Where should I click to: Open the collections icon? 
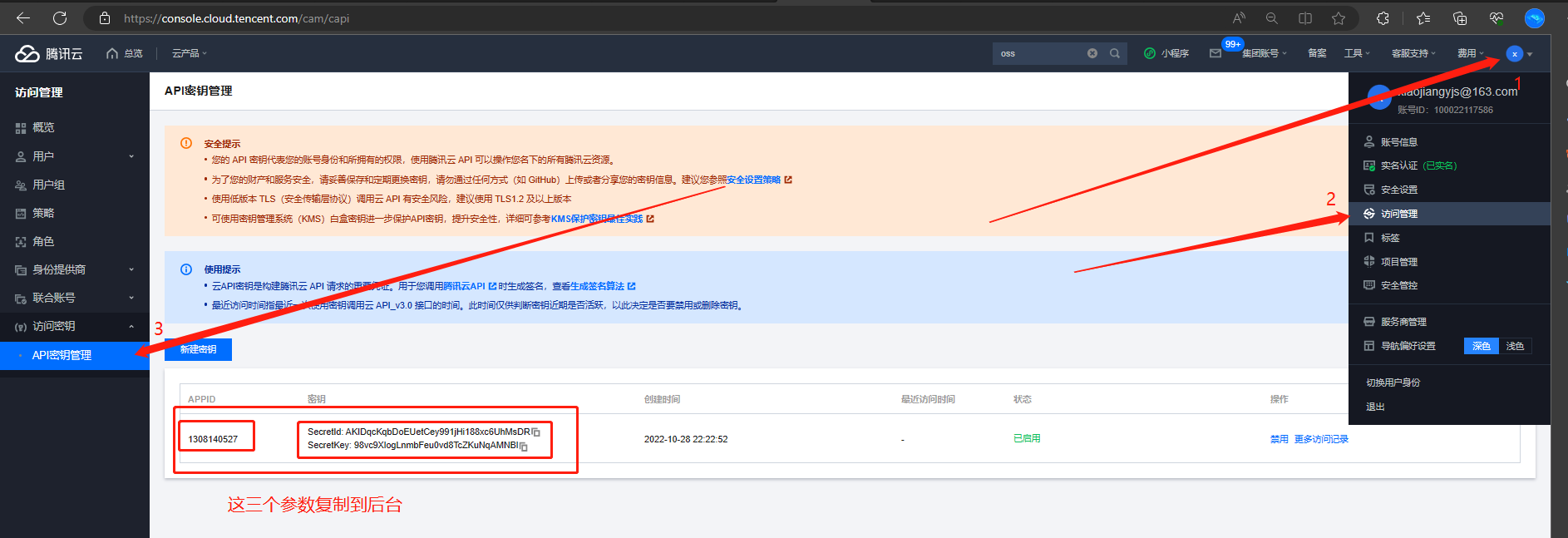[x=1460, y=18]
